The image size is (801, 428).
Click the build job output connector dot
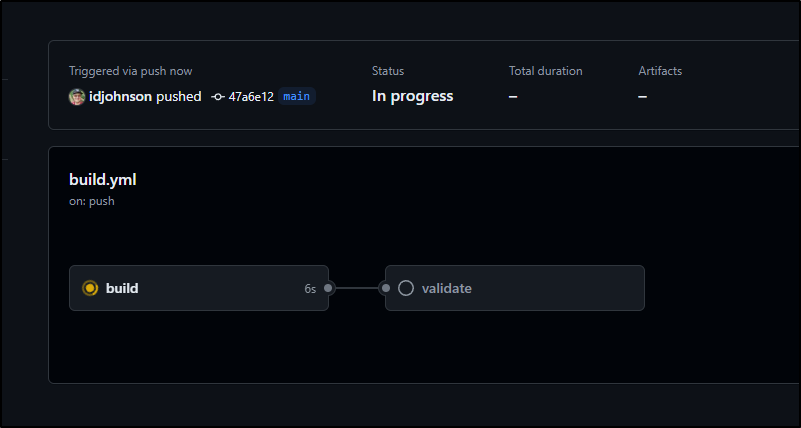pyautogui.click(x=328, y=288)
